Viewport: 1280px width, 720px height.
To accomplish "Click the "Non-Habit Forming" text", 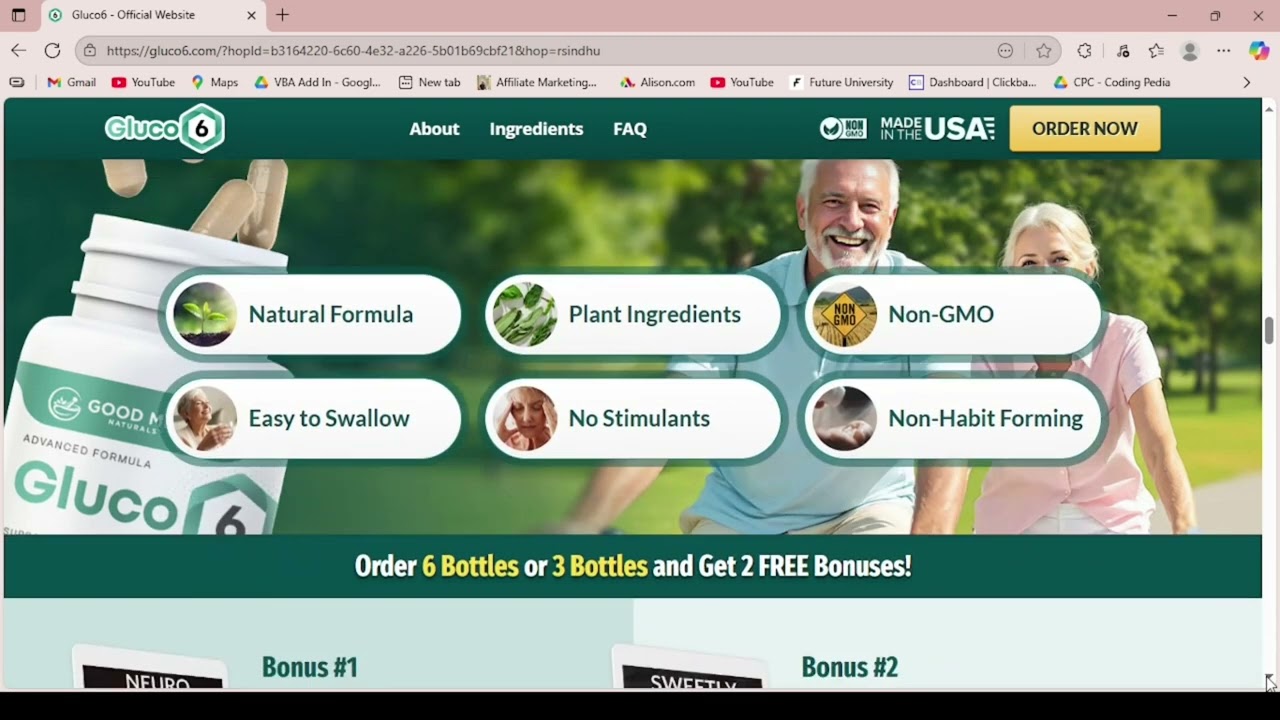I will [986, 418].
